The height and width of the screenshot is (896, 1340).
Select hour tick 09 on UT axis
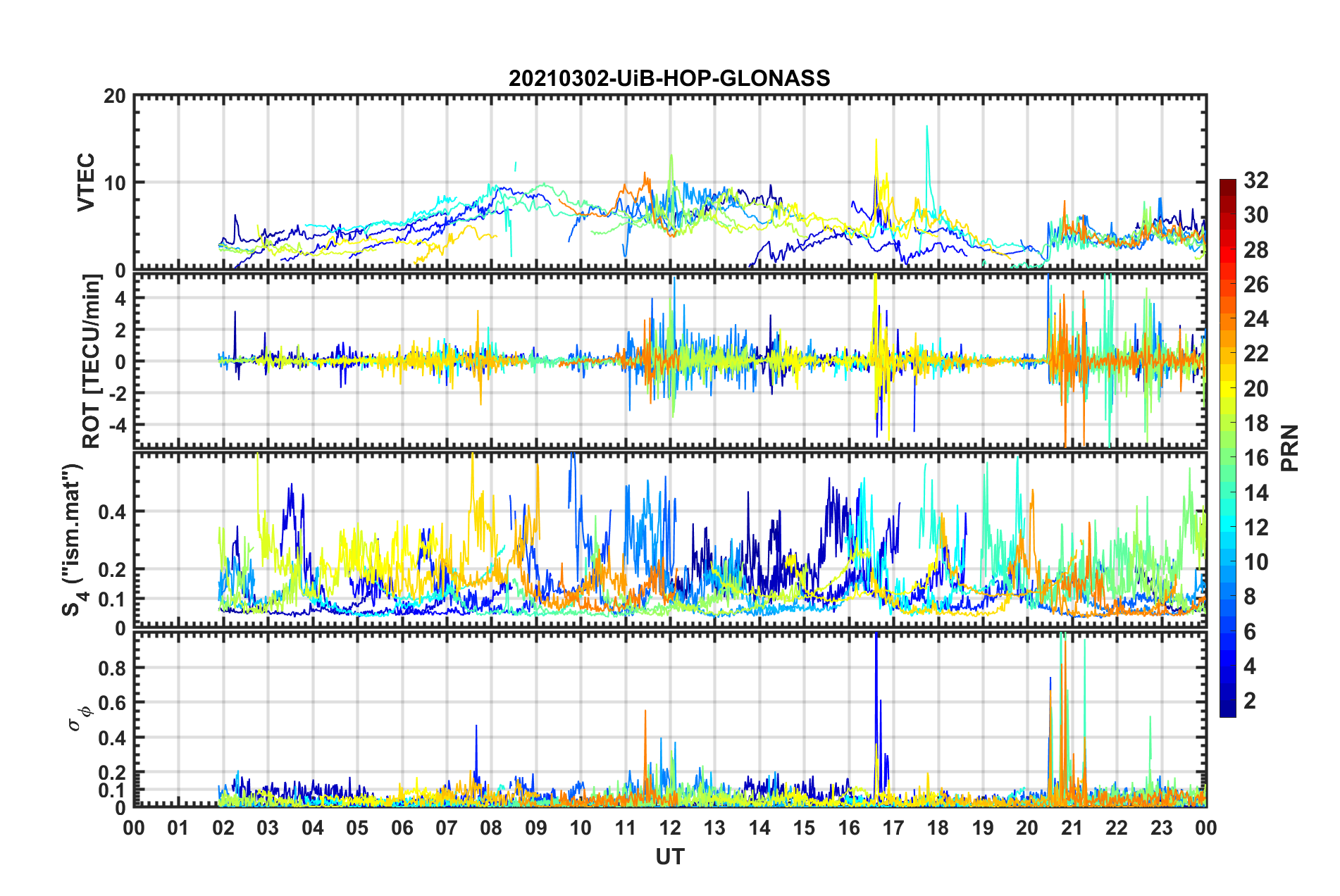click(x=536, y=828)
